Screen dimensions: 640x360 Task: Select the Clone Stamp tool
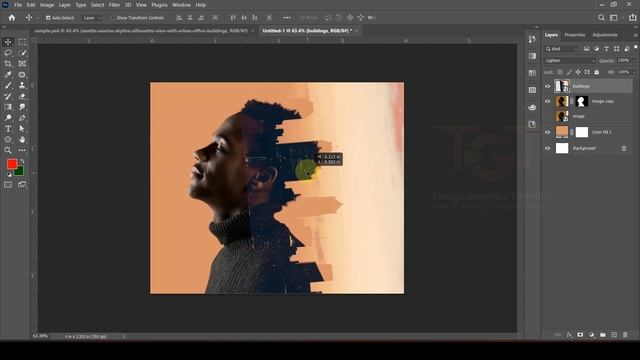click(22, 85)
